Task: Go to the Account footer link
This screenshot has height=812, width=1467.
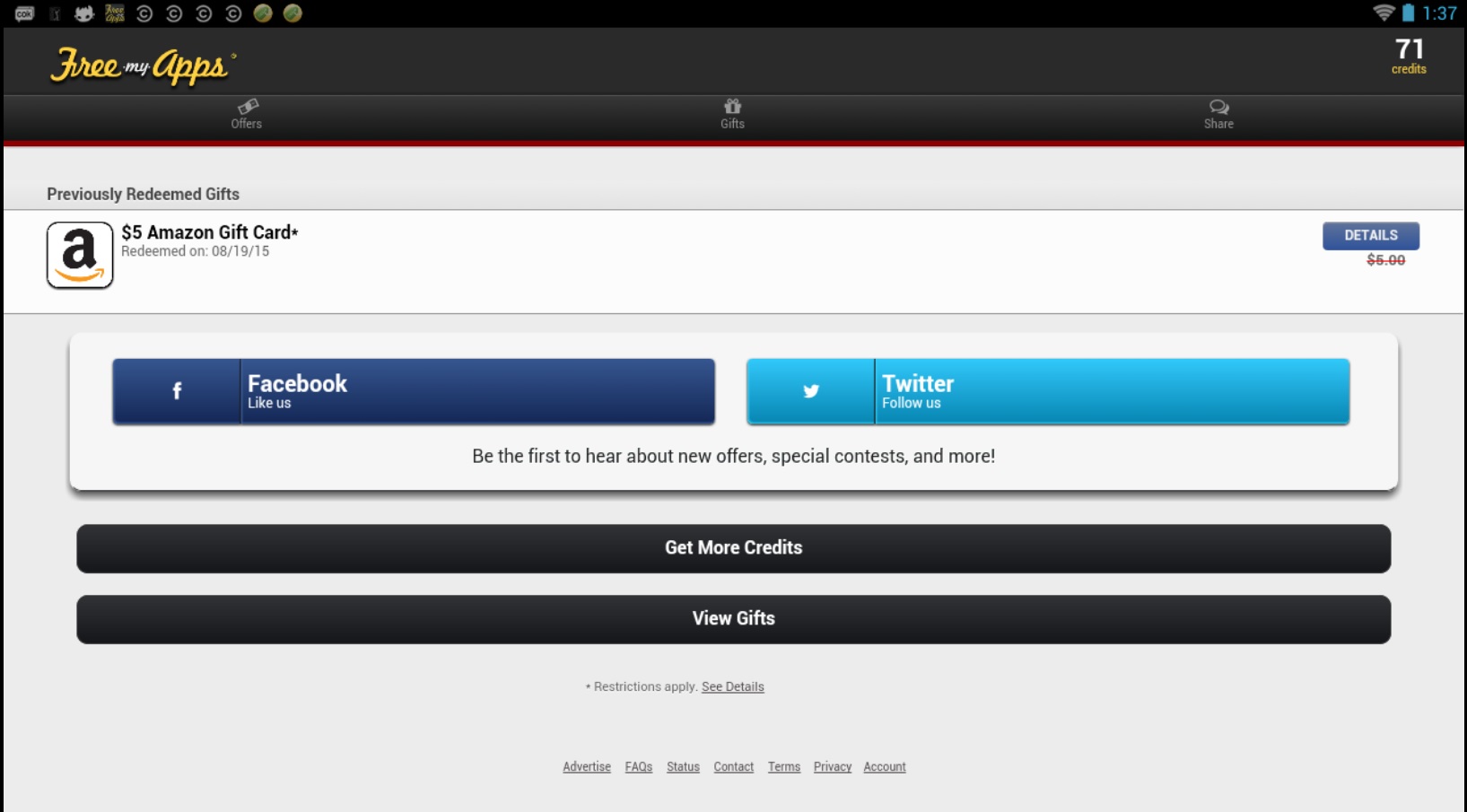Action: pyautogui.click(x=885, y=767)
